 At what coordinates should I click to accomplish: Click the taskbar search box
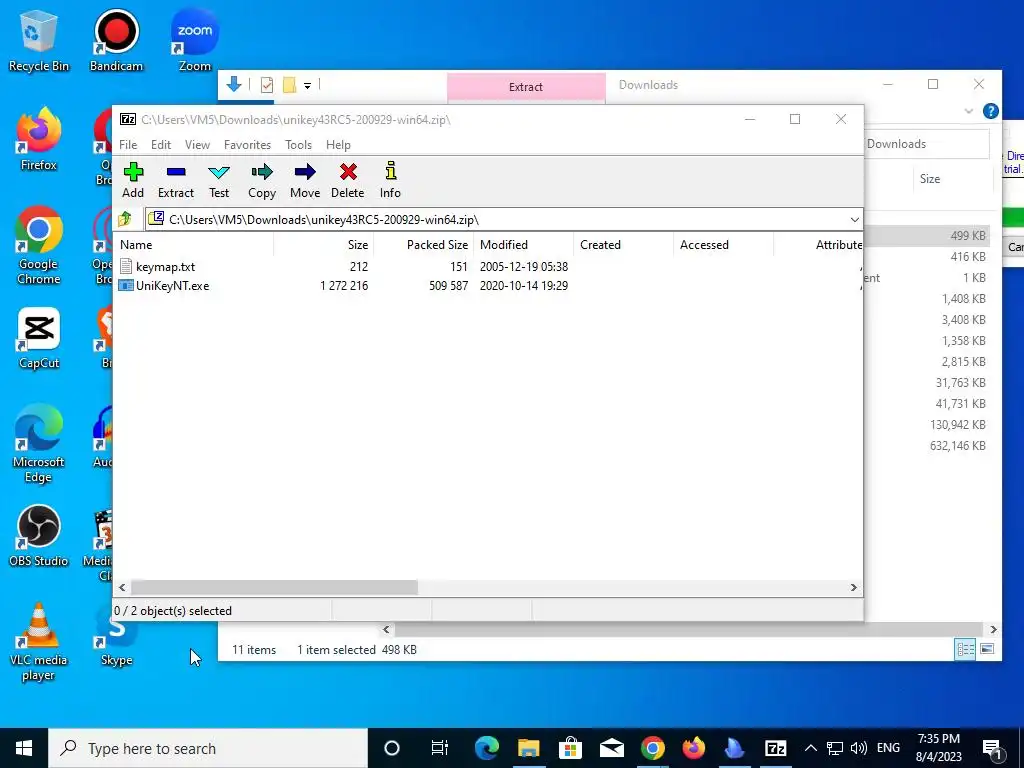(208, 748)
